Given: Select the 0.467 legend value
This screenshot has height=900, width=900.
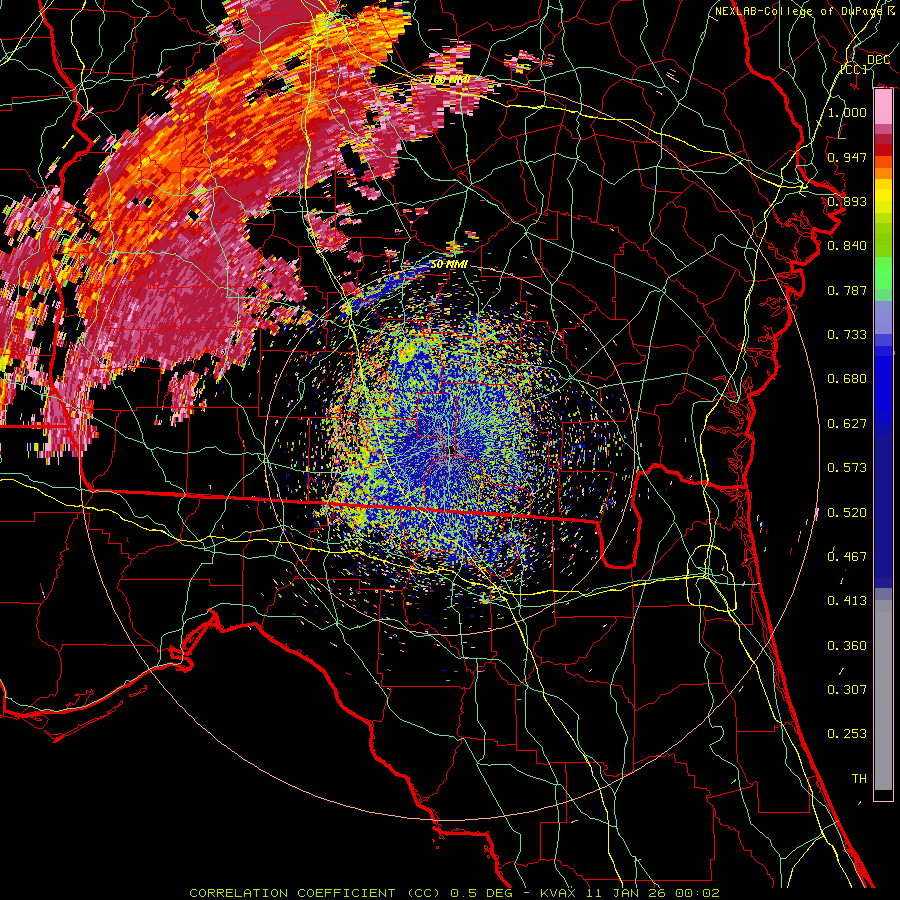Looking at the screenshot, I should coord(847,557).
